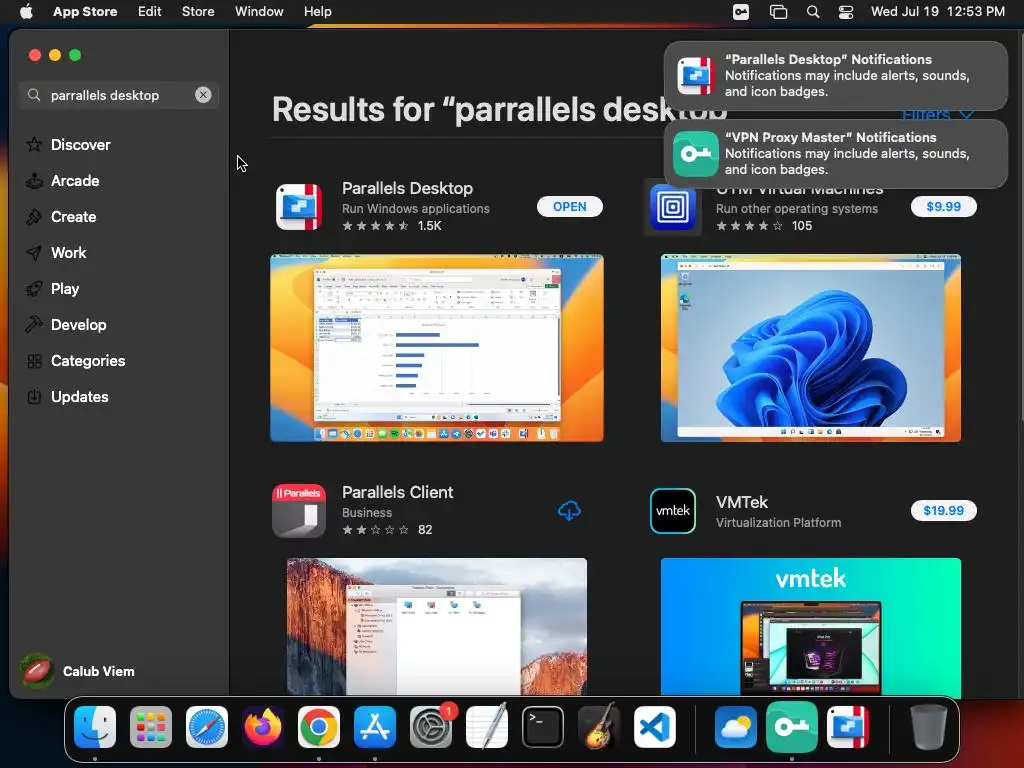The width and height of the screenshot is (1024, 768).
Task: Open the Calub Viem account profile
Action: [78, 671]
